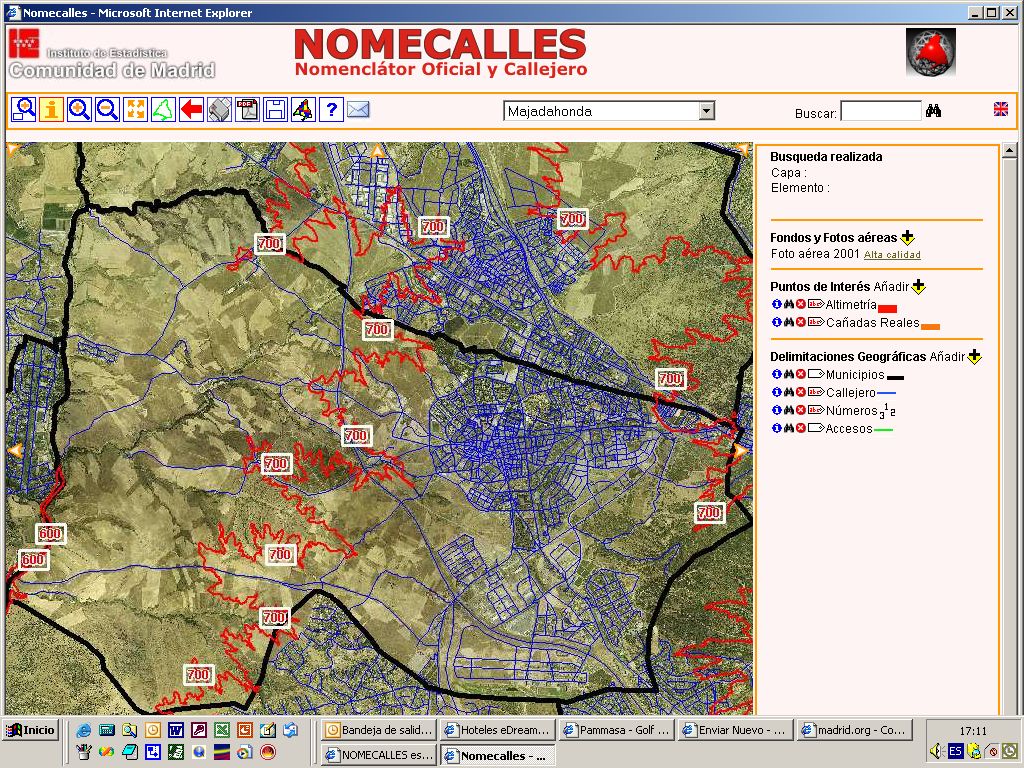Click the zoom in magnifier icon
Image resolution: width=1024 pixels, height=768 pixels.
(x=80, y=109)
